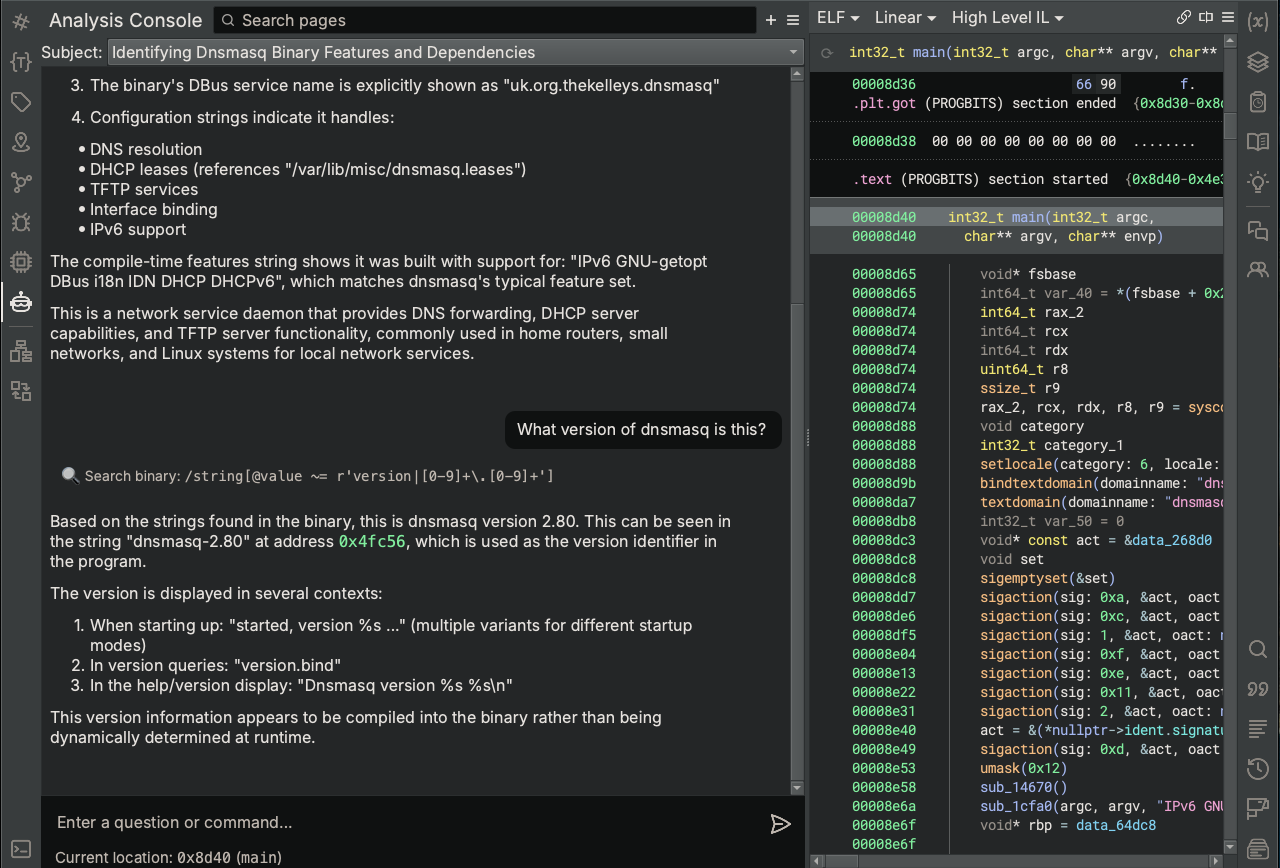
Task: Open the search magnifier in right sidebar
Action: [1258, 649]
